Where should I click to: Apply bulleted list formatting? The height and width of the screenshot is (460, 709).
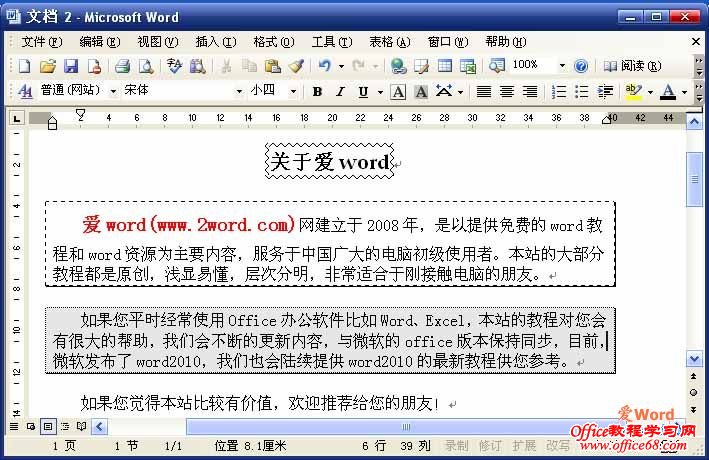(x=581, y=92)
